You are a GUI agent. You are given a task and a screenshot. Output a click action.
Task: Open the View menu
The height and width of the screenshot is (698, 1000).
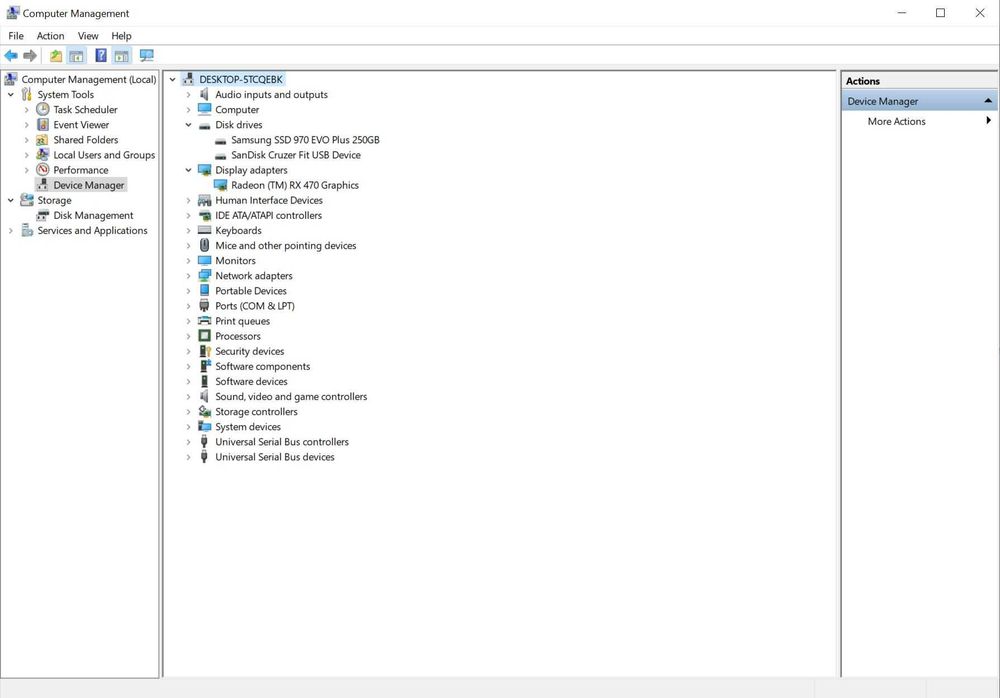(x=88, y=36)
